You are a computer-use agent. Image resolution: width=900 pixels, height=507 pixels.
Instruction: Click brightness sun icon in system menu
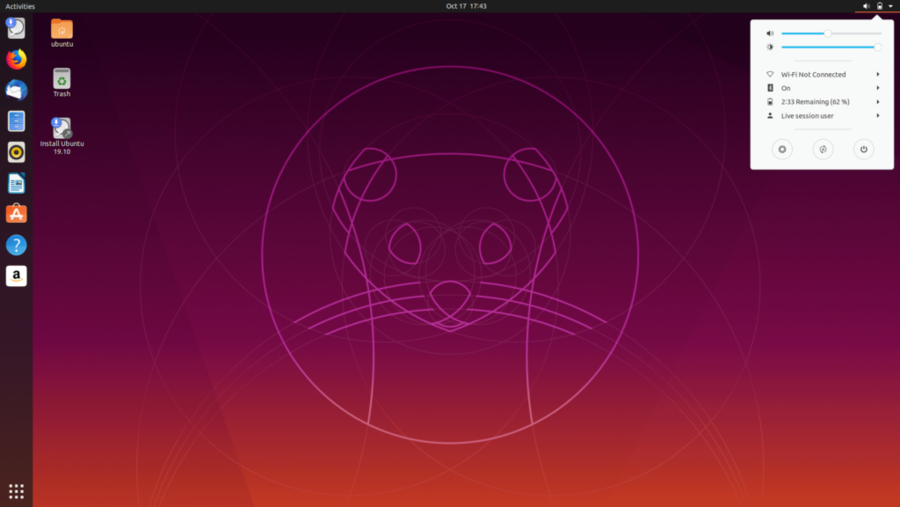click(770, 47)
